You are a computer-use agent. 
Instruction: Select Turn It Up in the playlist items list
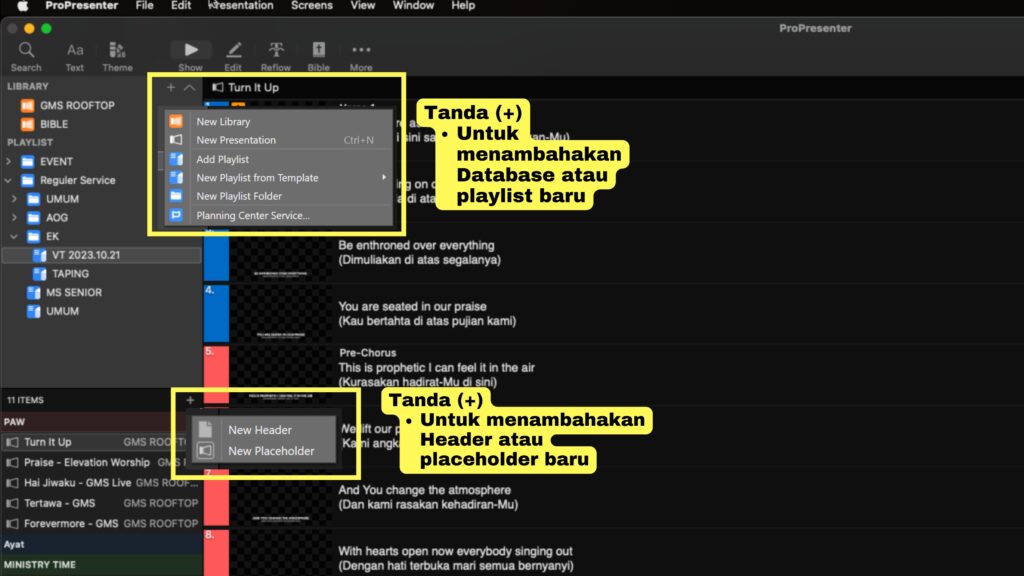[101, 442]
